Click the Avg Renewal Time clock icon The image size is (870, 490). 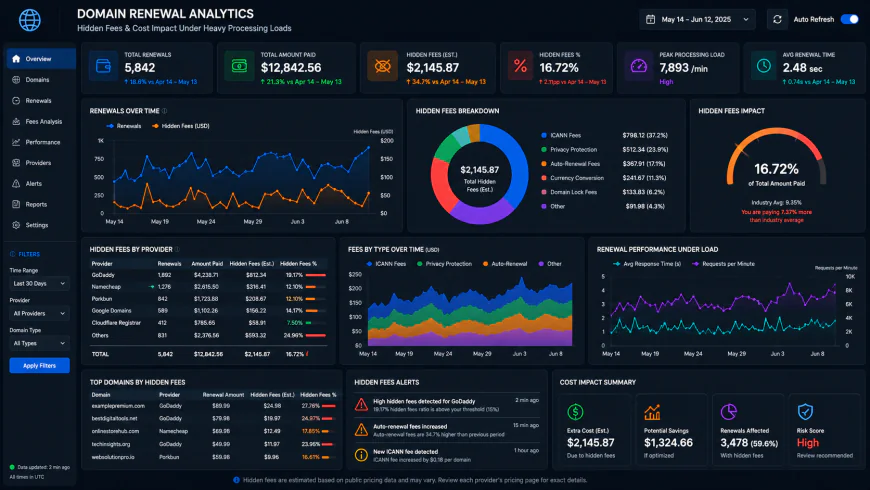(x=763, y=66)
